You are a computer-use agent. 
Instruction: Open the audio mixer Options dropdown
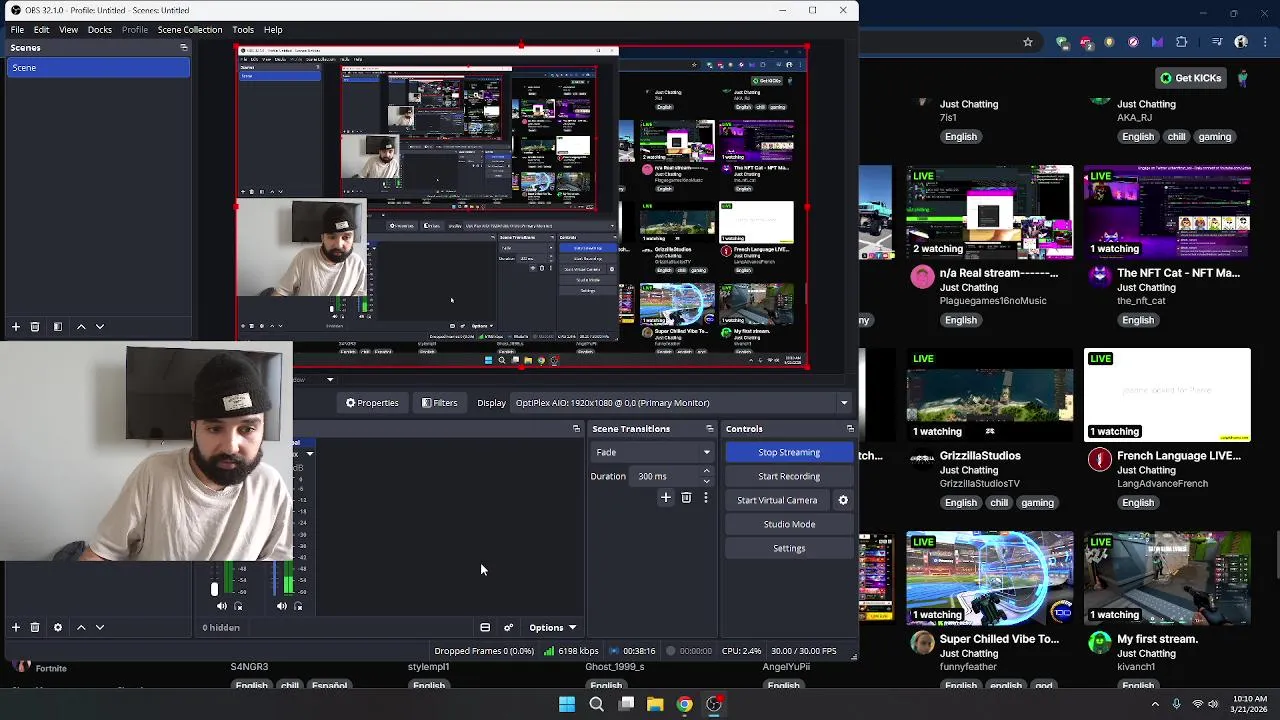tap(553, 628)
